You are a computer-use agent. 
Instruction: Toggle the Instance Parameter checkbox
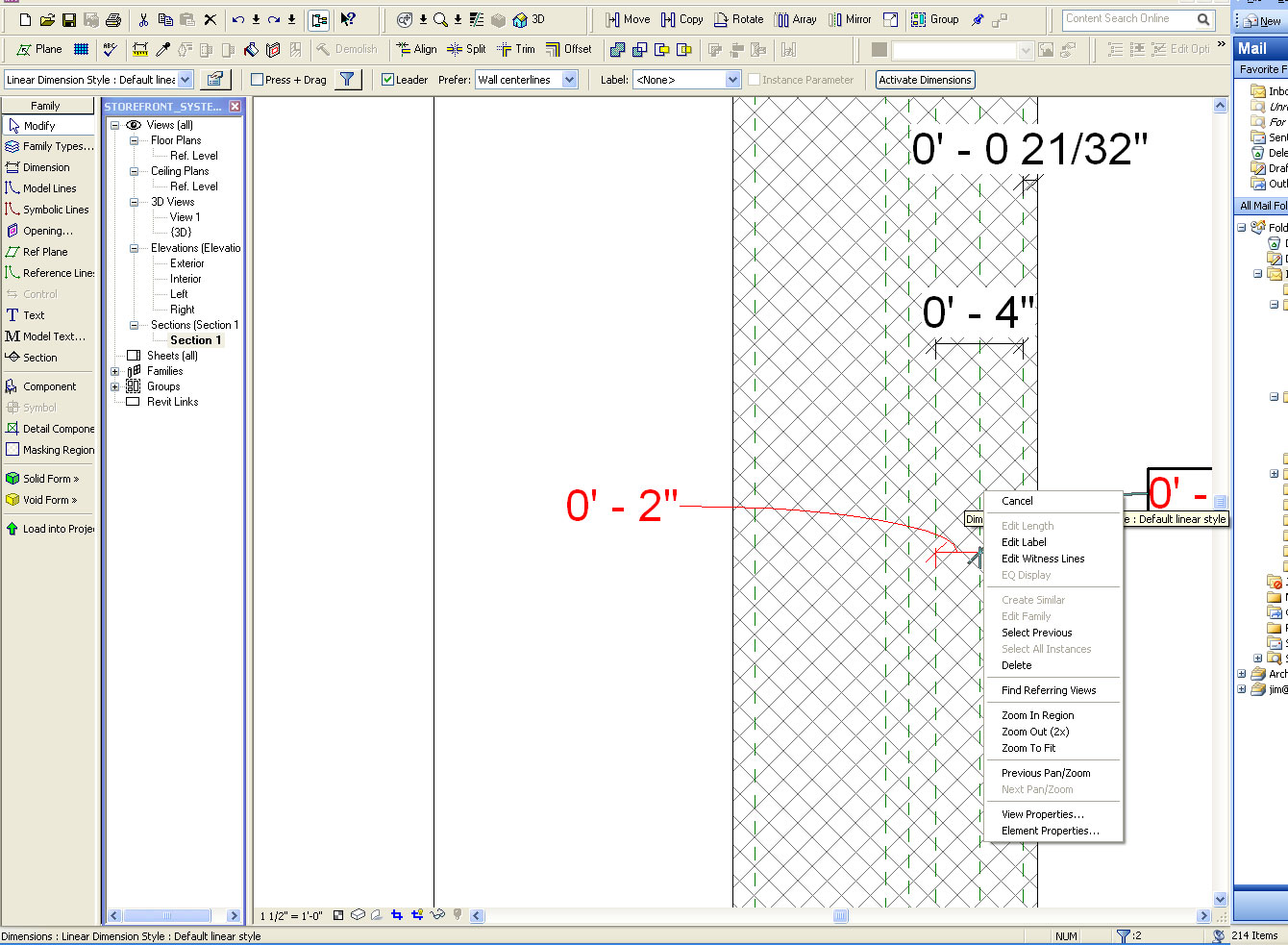pyautogui.click(x=754, y=80)
